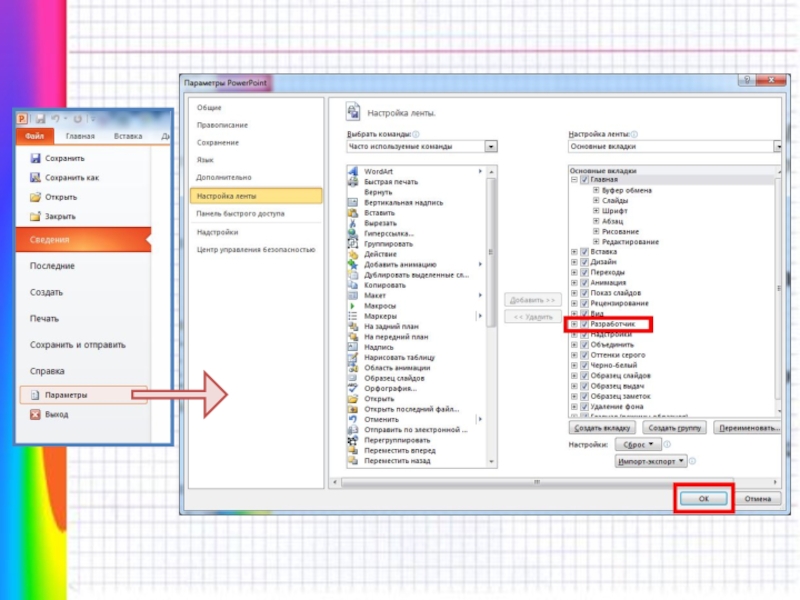
Task: Select the Quick Print (Быстрая печать) icon
Action: (x=353, y=182)
